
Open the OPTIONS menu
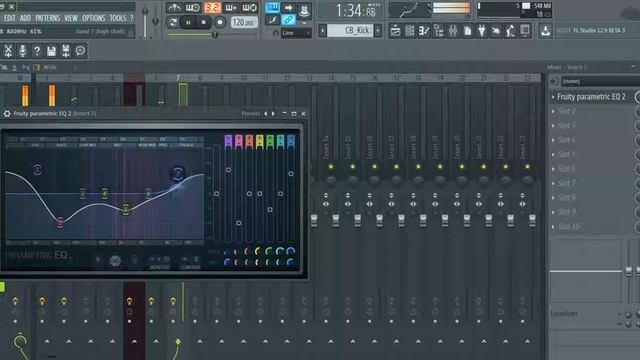coord(93,18)
